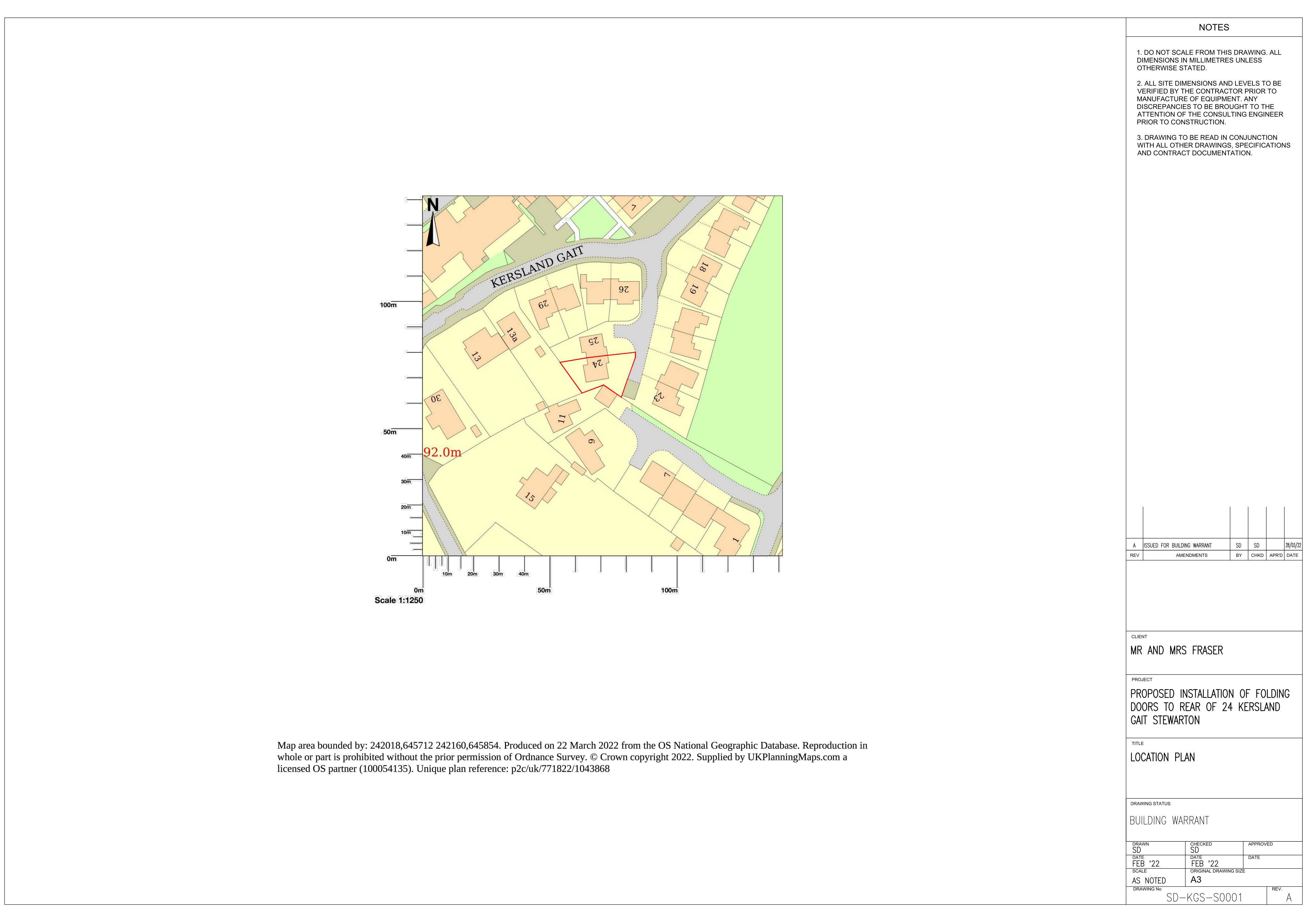Viewport: 1307px width, 924px height.
Task: Click house number 9 on the map
Action: pos(592,442)
